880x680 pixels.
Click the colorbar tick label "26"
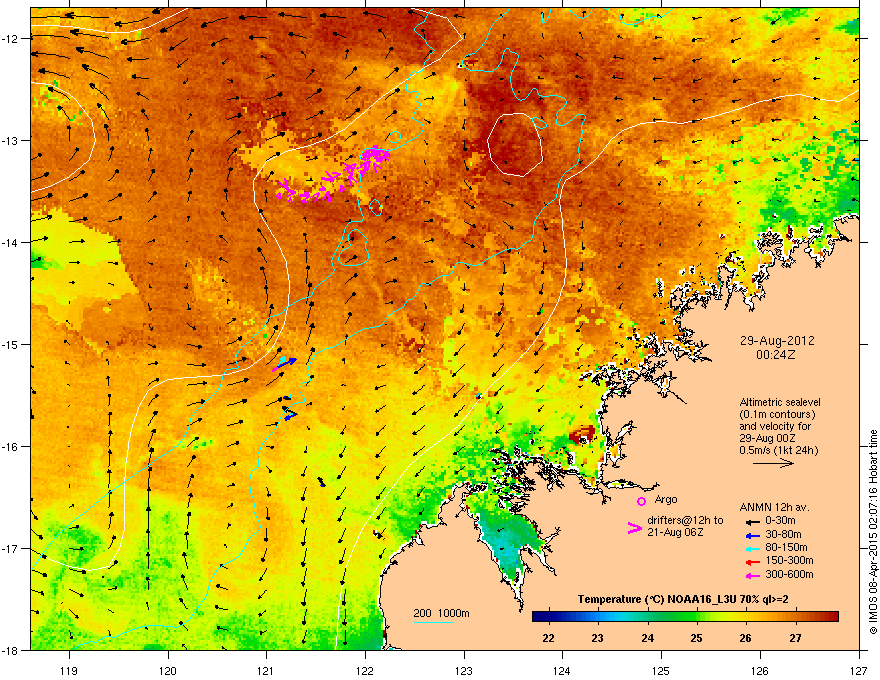[x=745, y=638]
